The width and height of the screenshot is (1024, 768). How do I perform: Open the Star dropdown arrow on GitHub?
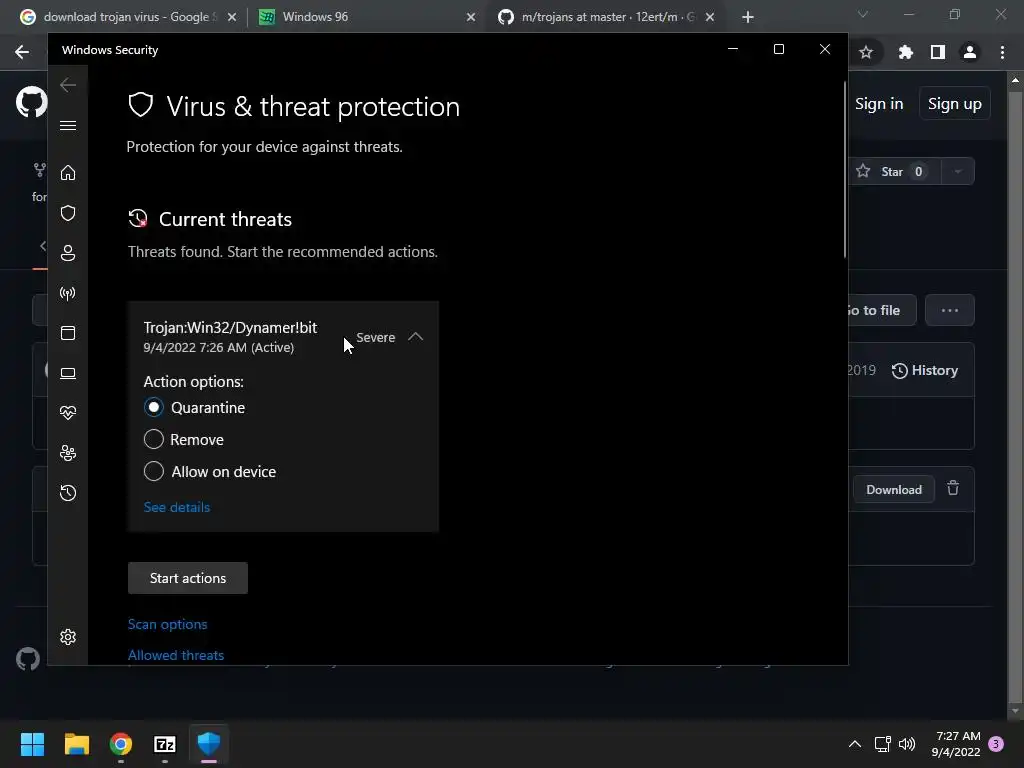click(958, 172)
